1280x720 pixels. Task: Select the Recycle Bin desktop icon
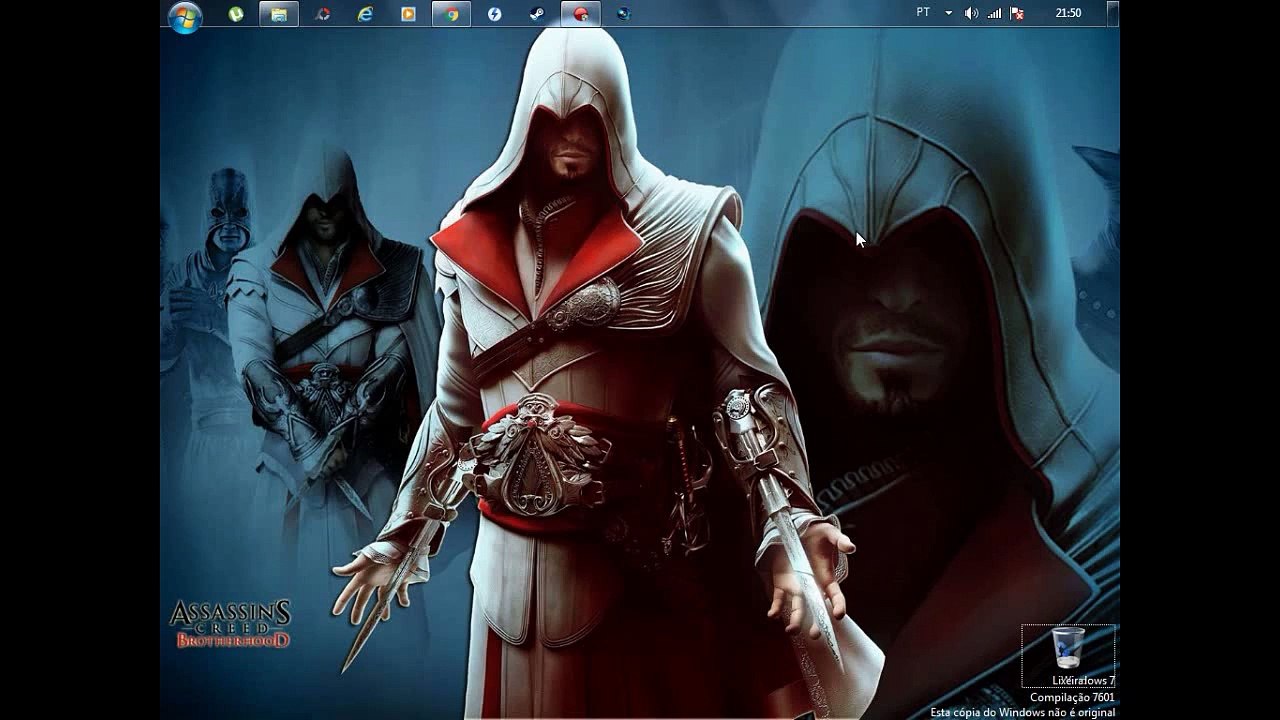tap(1068, 656)
